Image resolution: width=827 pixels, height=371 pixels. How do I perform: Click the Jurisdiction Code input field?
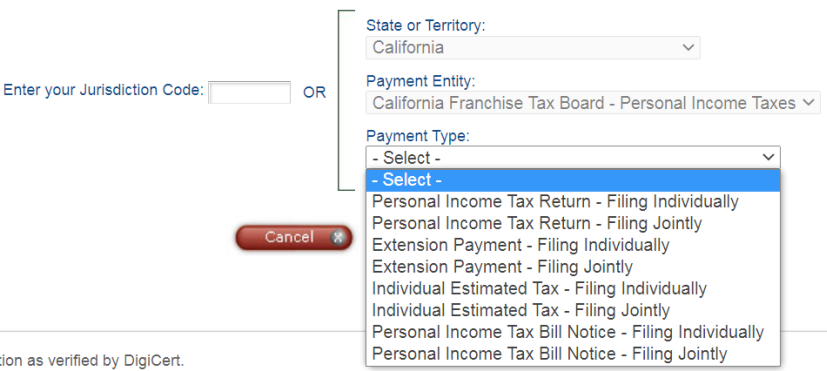250,92
